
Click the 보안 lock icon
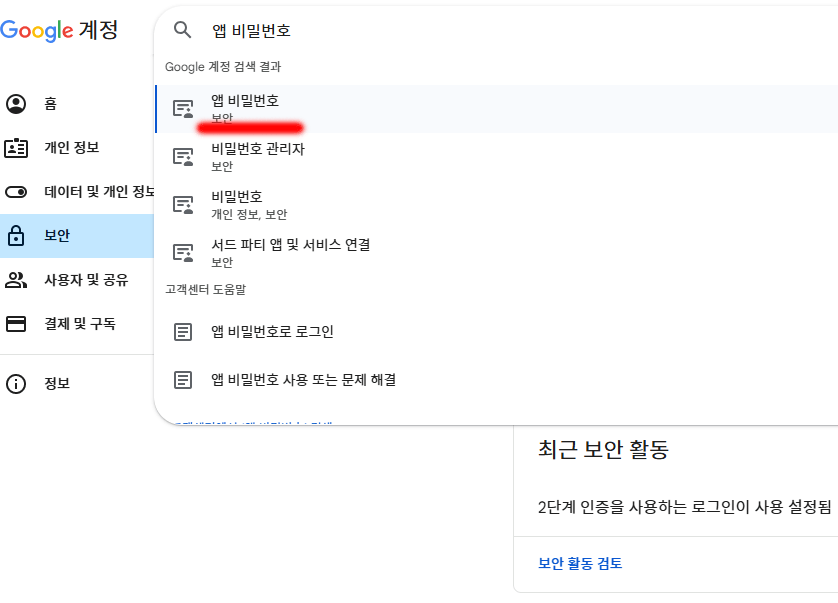coord(16,236)
